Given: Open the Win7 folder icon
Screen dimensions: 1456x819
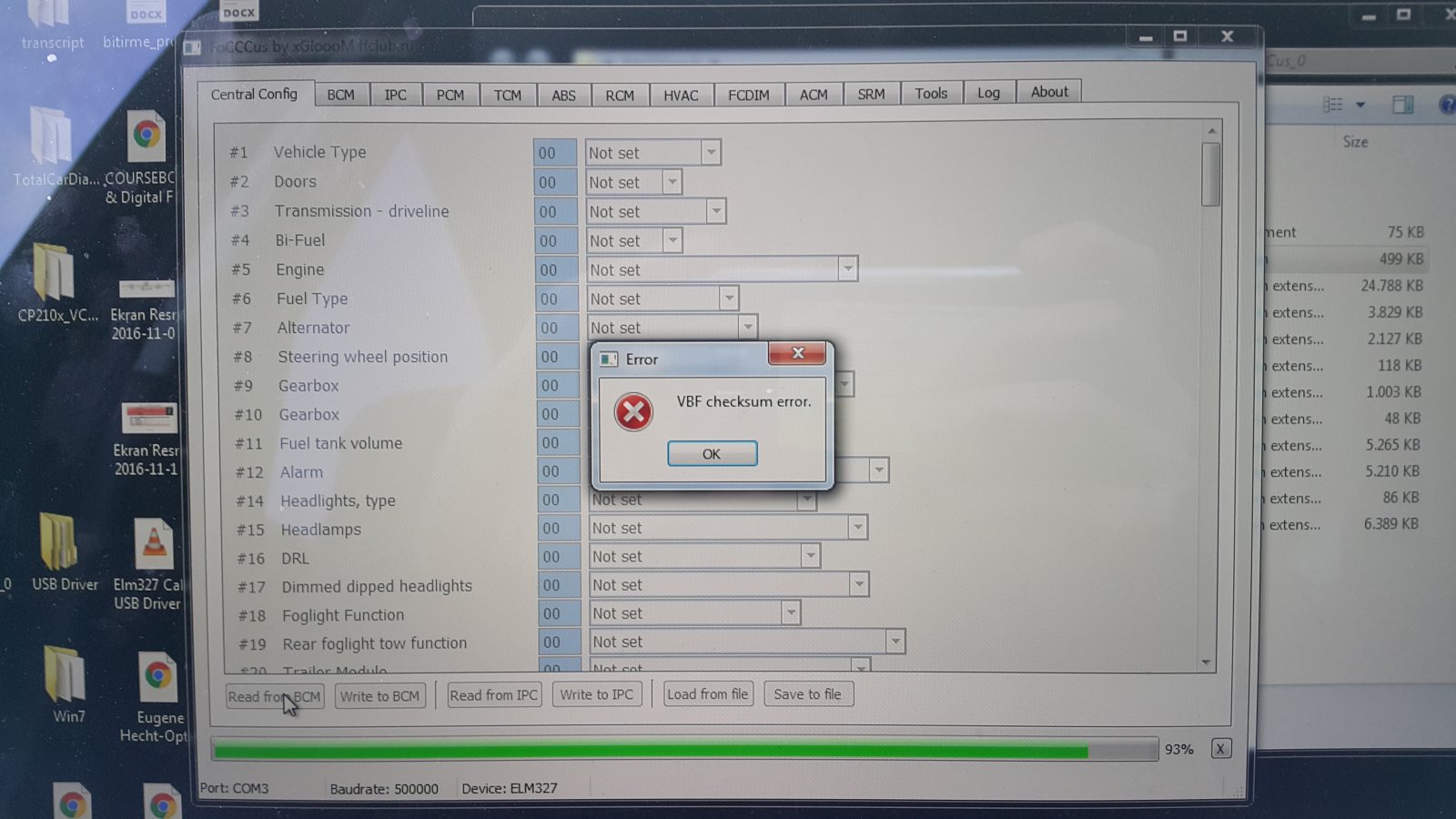Looking at the screenshot, I should 66,684.
